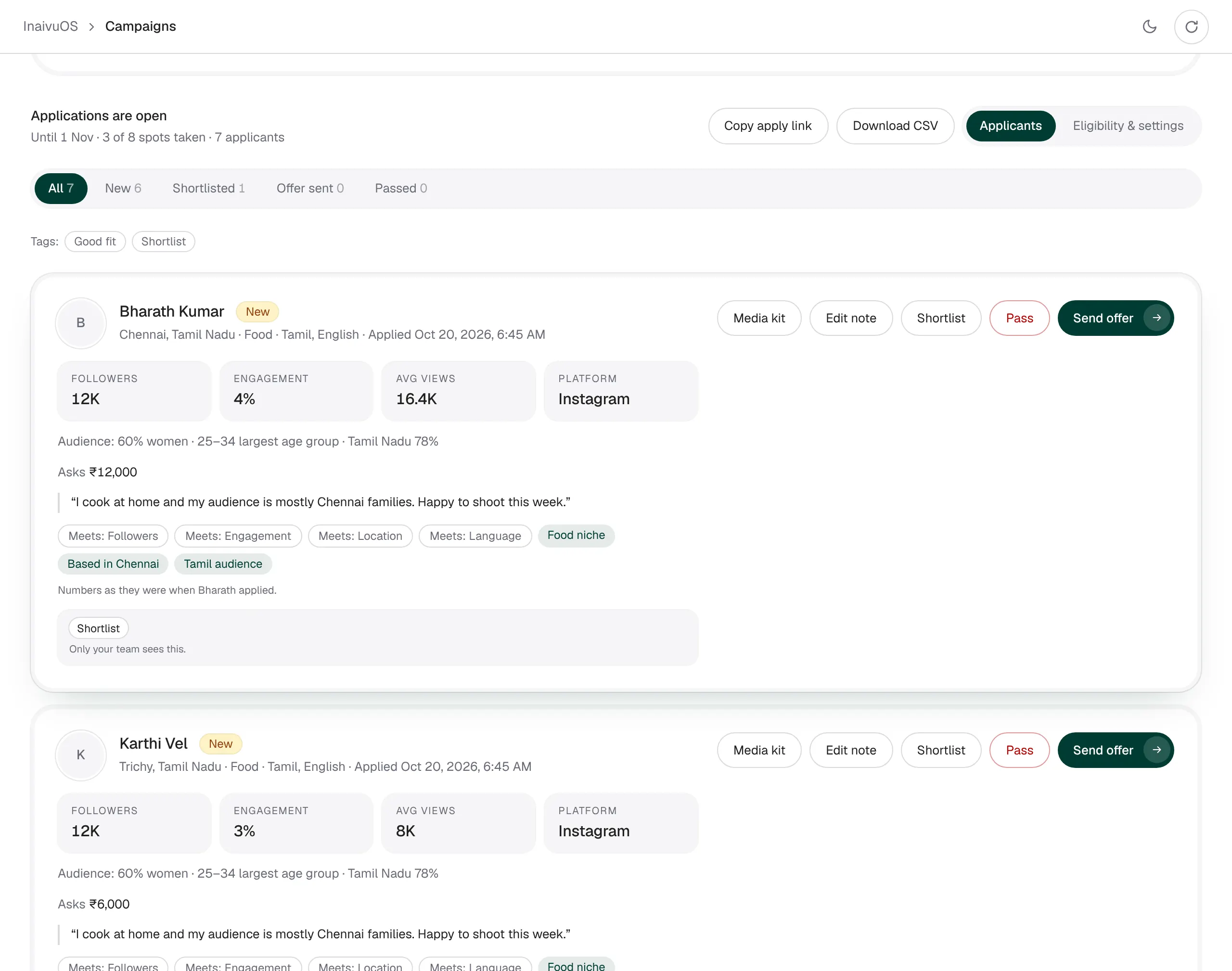Click arrow icon in Bharath's Send offer
The height and width of the screenshot is (971, 1232).
(1156, 318)
